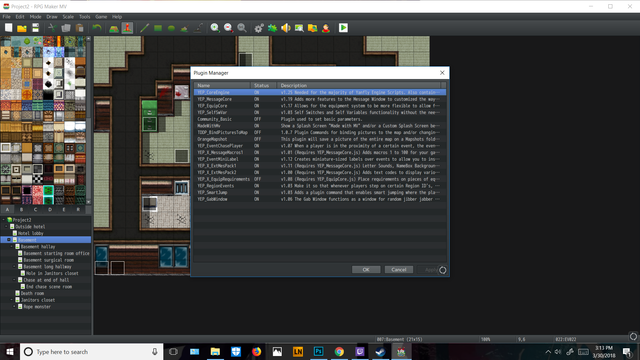Screen dimensions: 640x360
Task: Sort plugins by Name column header
Action: (222, 85)
